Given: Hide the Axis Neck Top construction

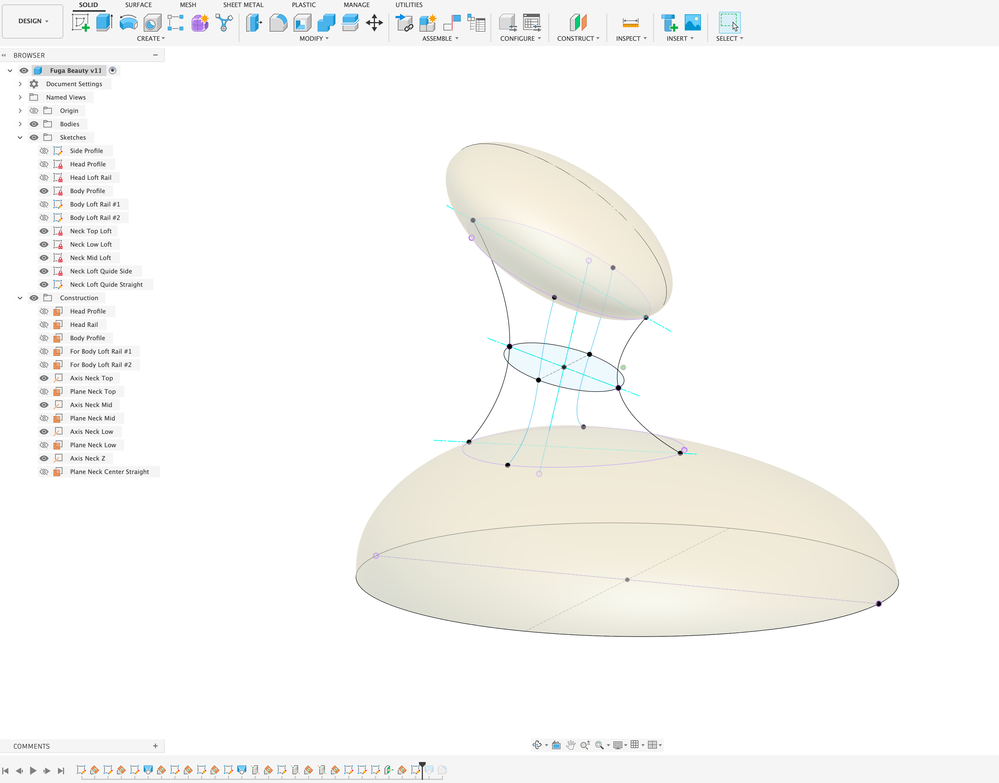Looking at the screenshot, I should point(44,378).
